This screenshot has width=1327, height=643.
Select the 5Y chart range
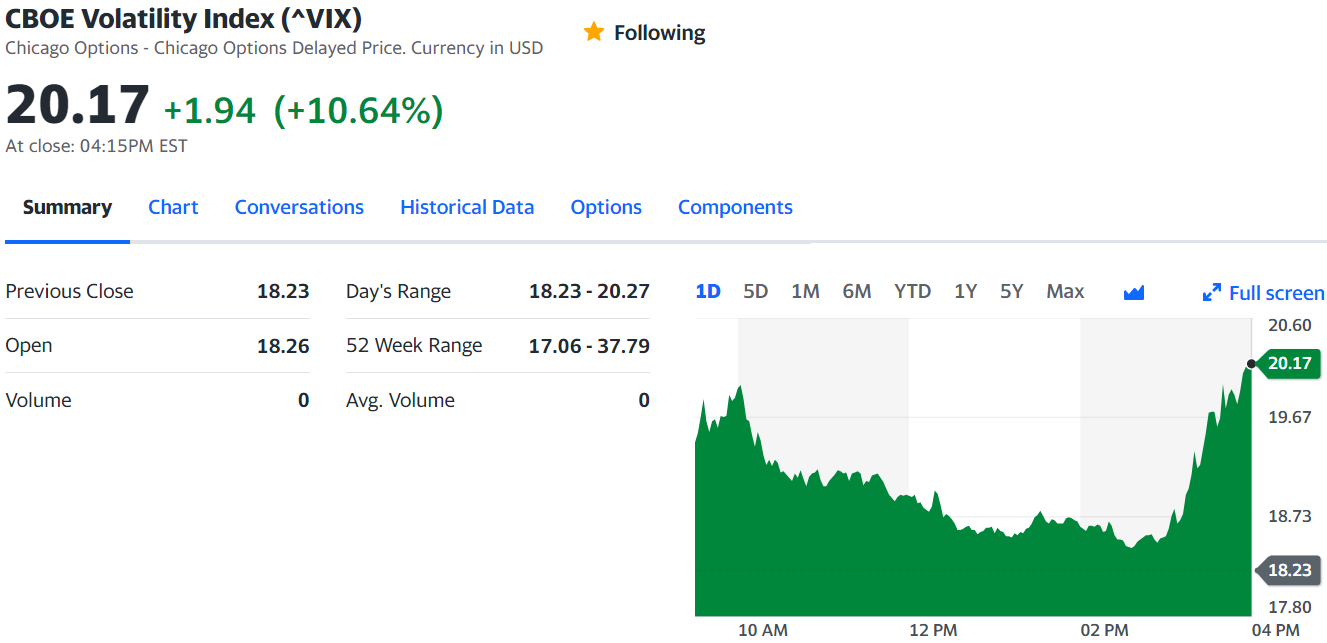pos(1012,291)
